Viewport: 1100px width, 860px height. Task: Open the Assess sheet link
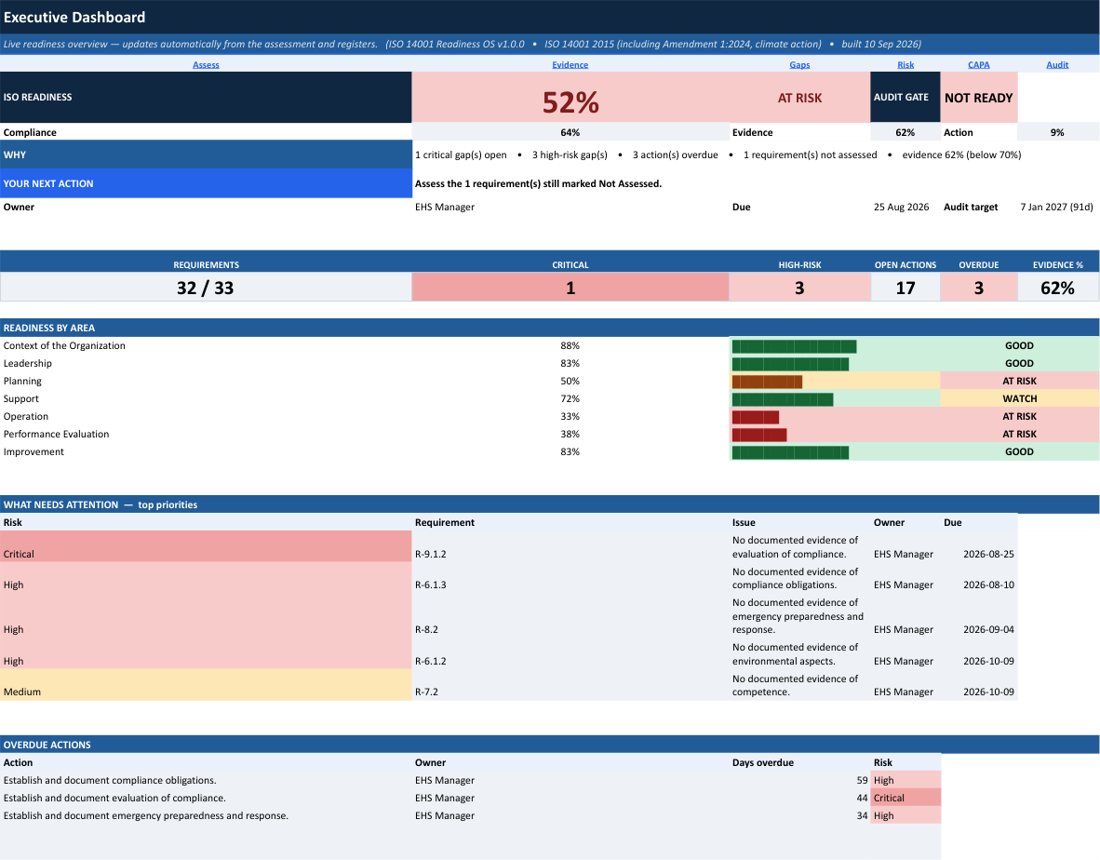(x=206, y=65)
